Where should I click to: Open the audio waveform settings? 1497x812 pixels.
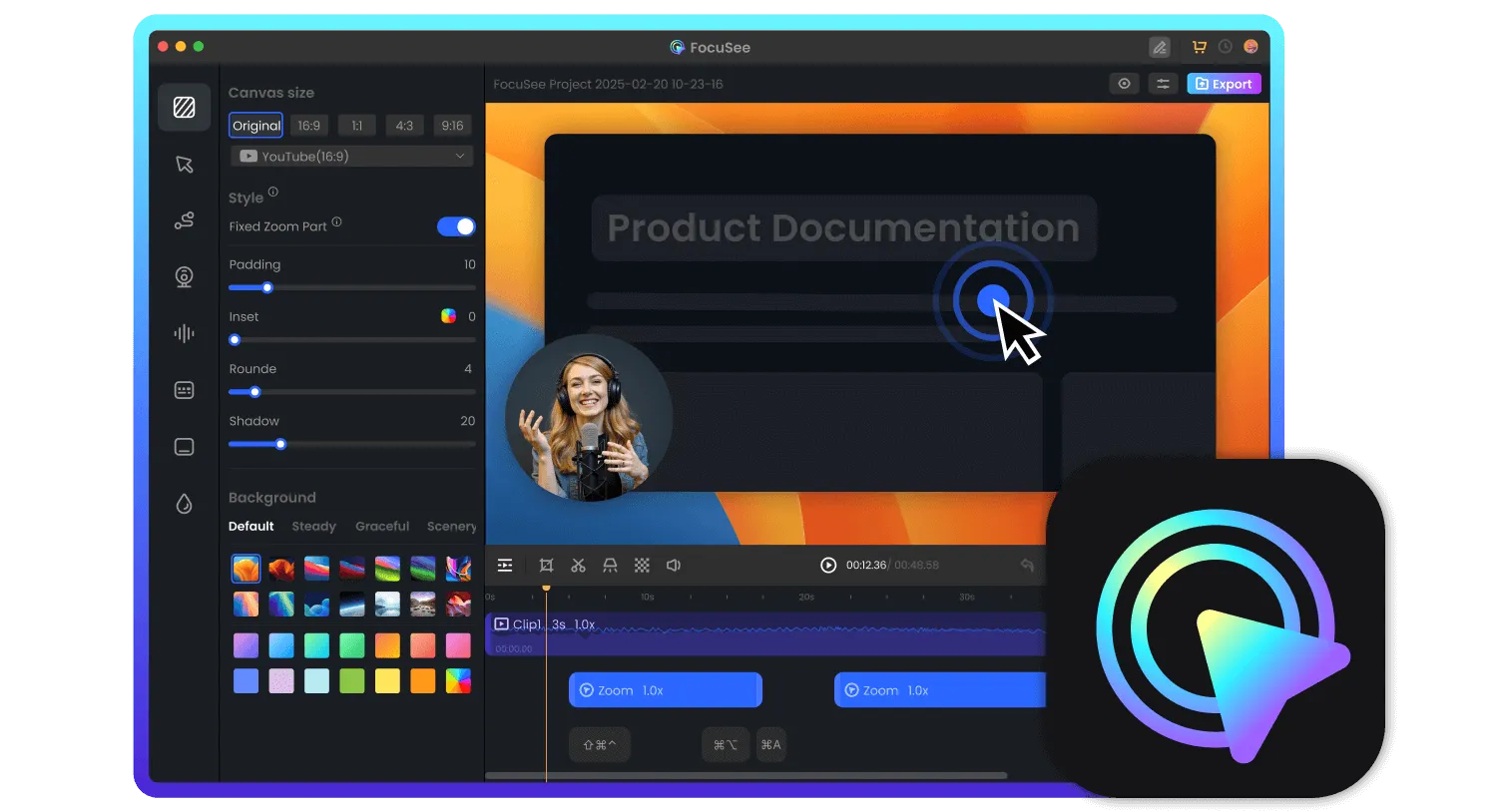(185, 334)
